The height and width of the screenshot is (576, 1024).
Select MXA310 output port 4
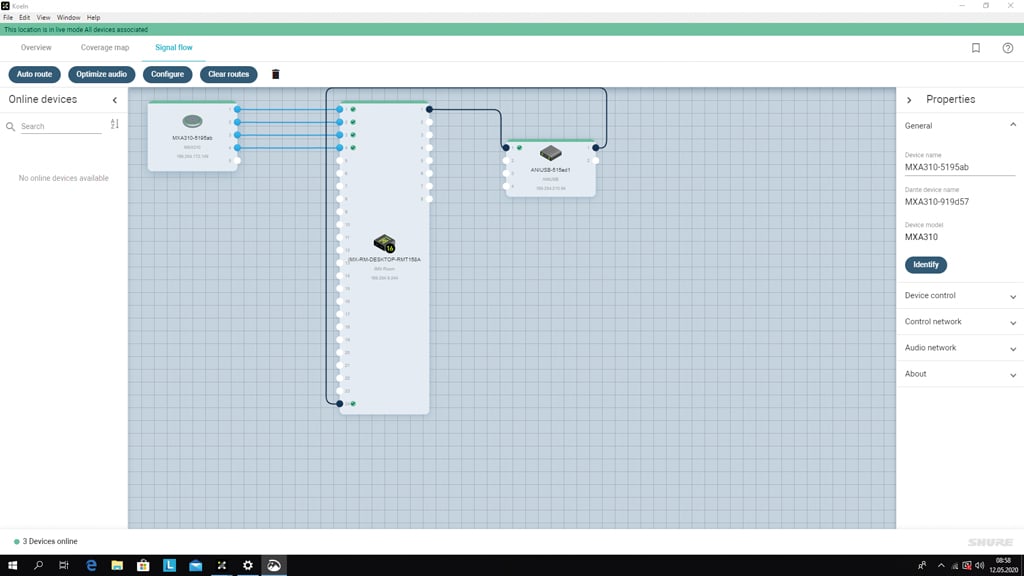[237, 148]
